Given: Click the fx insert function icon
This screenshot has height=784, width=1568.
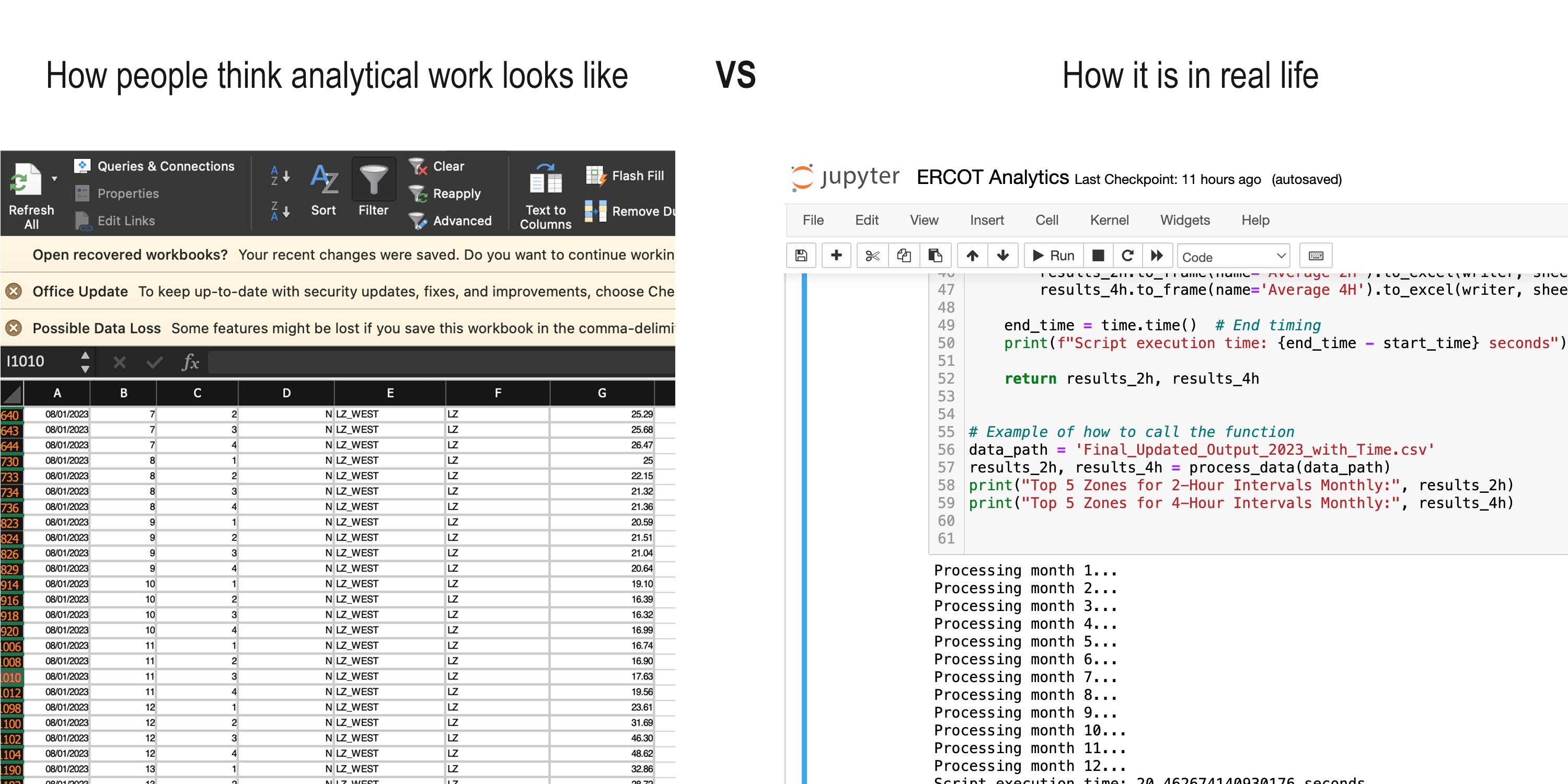Looking at the screenshot, I should (191, 363).
